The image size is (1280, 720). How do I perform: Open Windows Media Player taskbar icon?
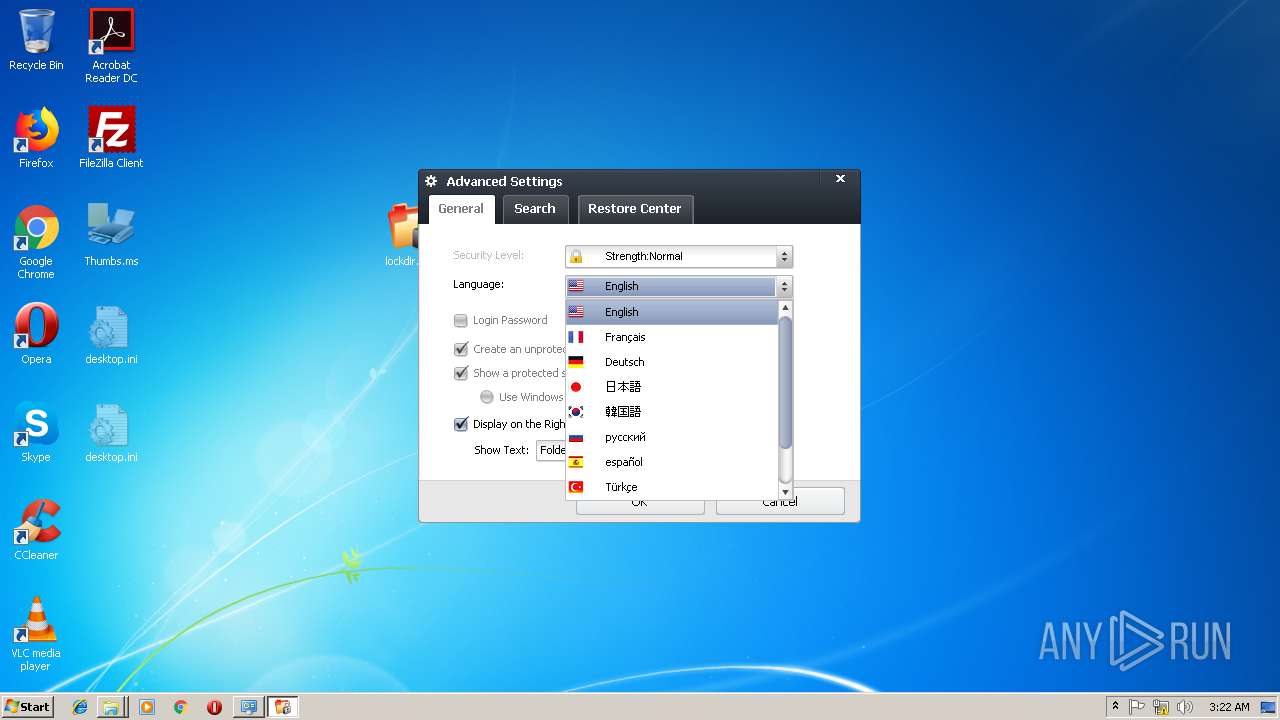pos(147,707)
